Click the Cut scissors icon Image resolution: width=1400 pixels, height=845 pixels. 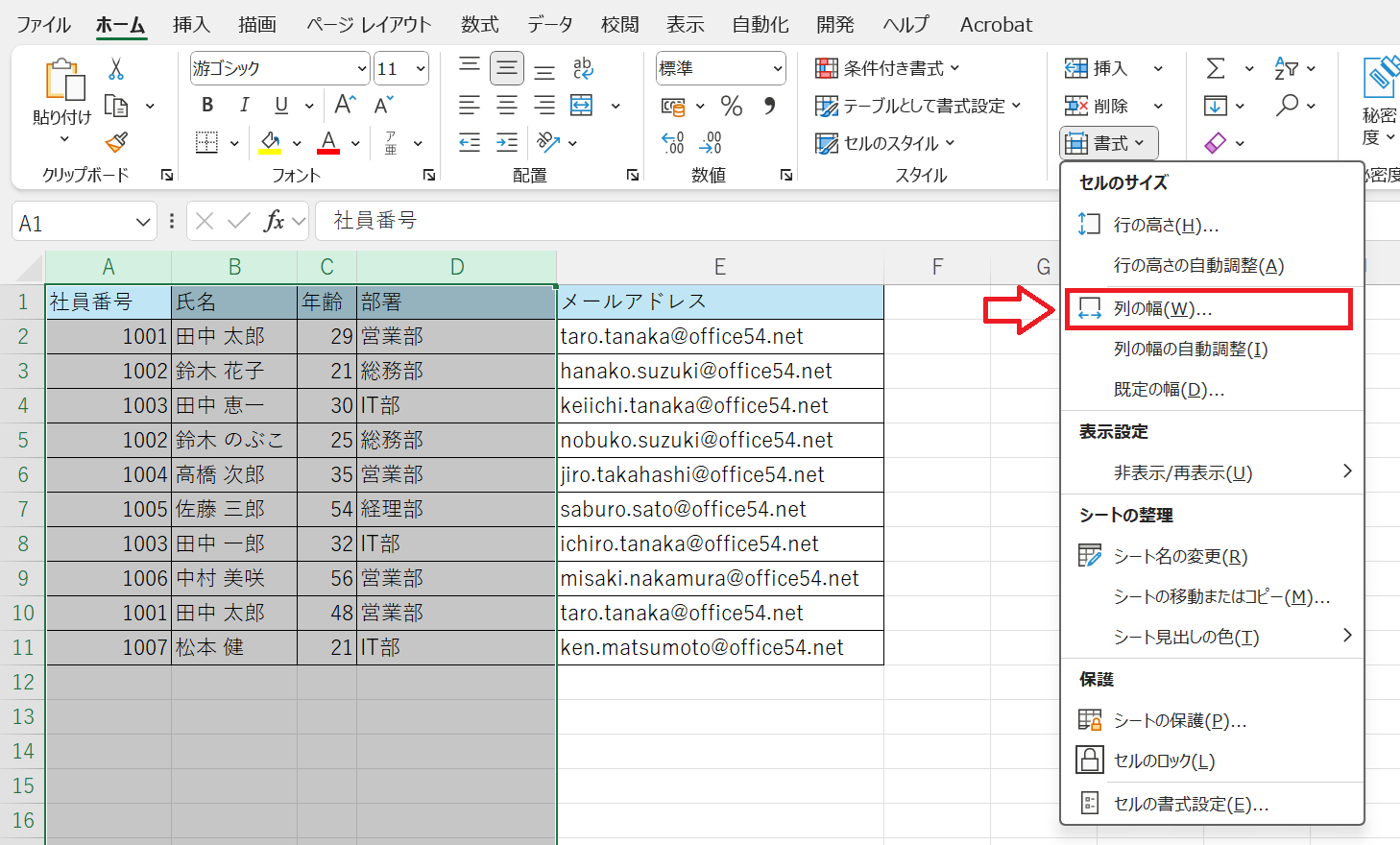(x=116, y=69)
